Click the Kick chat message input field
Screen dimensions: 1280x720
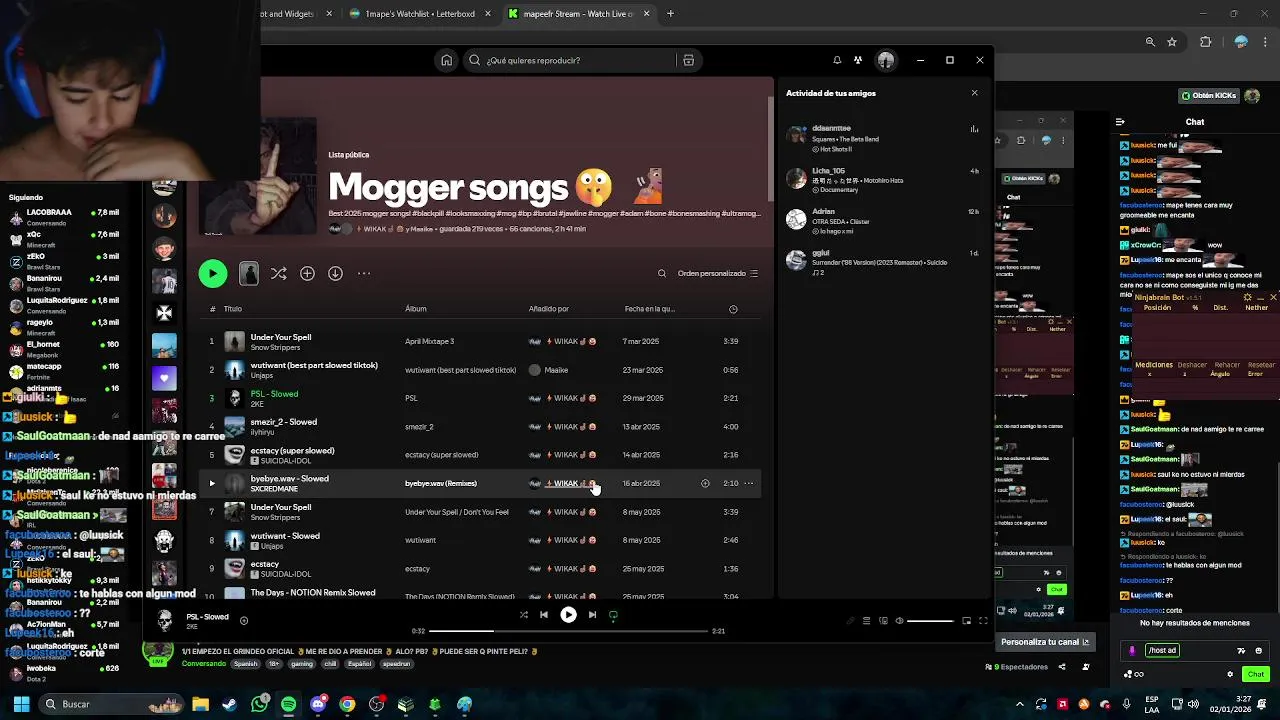tap(1197, 651)
